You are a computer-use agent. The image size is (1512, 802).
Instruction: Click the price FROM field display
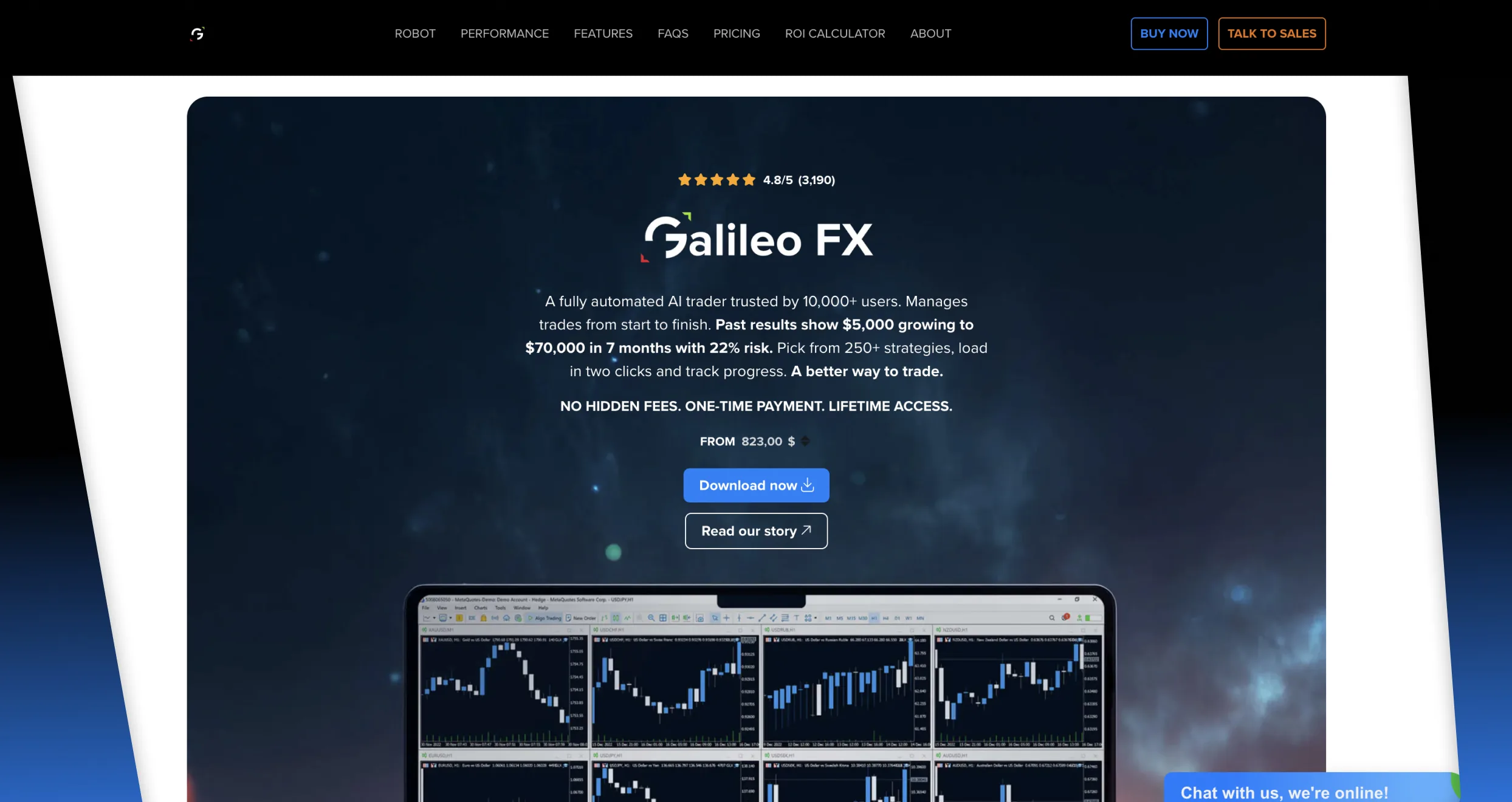point(756,441)
